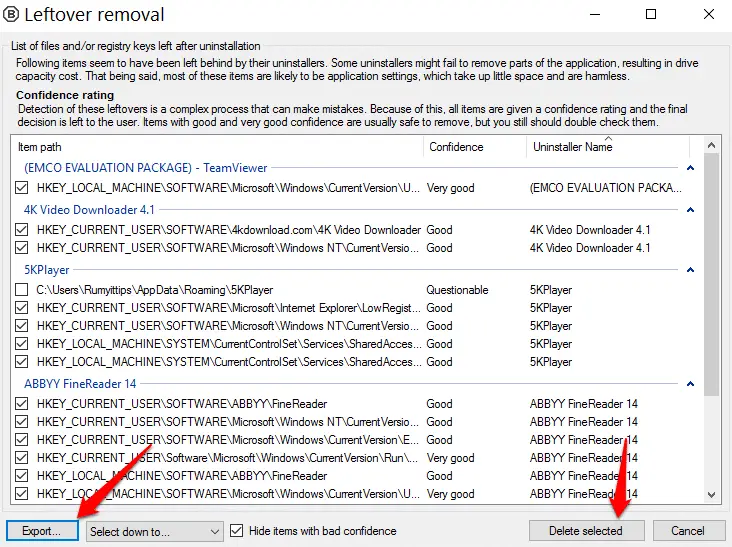Collapse the ABBYY FineReader 14 group
The width and height of the screenshot is (732, 547).
690,384
